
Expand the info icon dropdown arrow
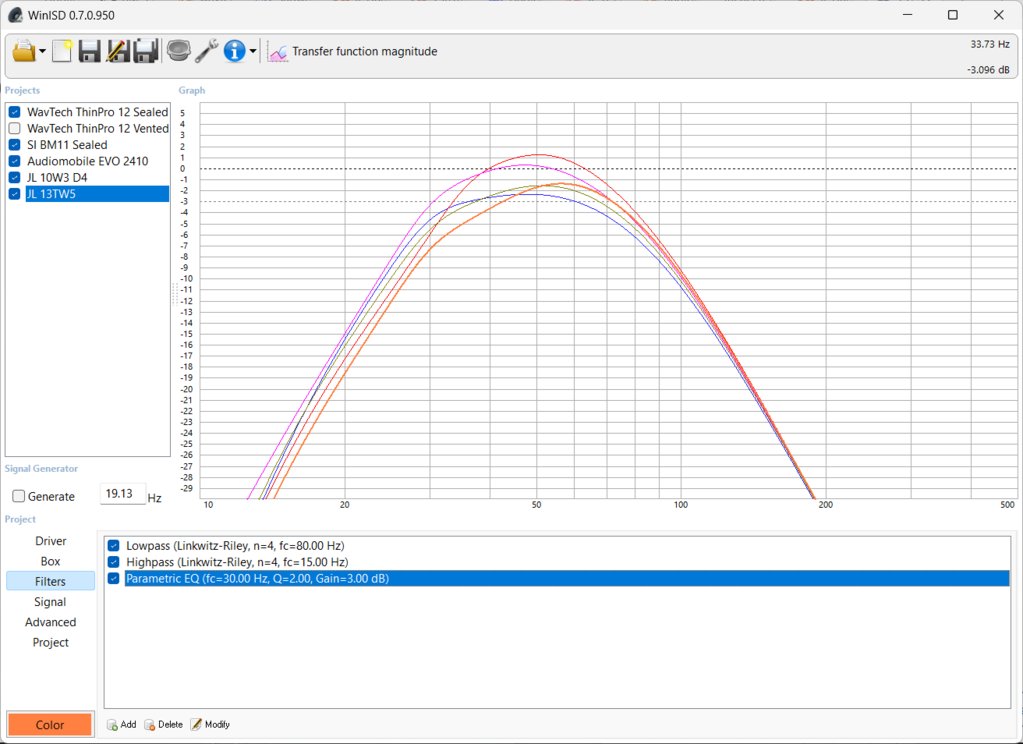coord(253,51)
